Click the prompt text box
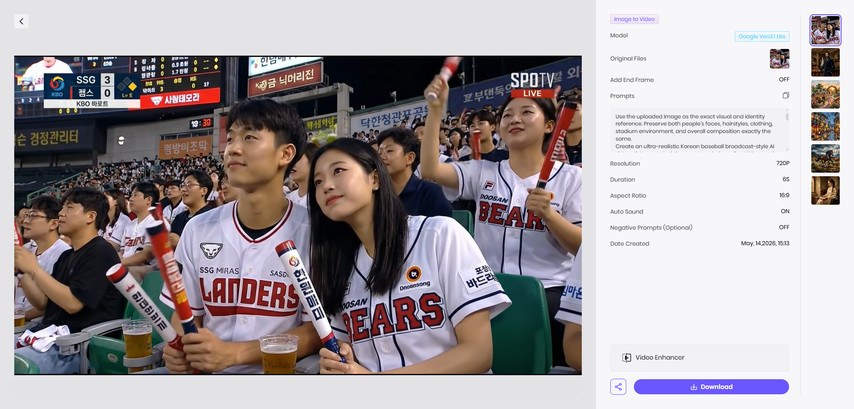 699,130
